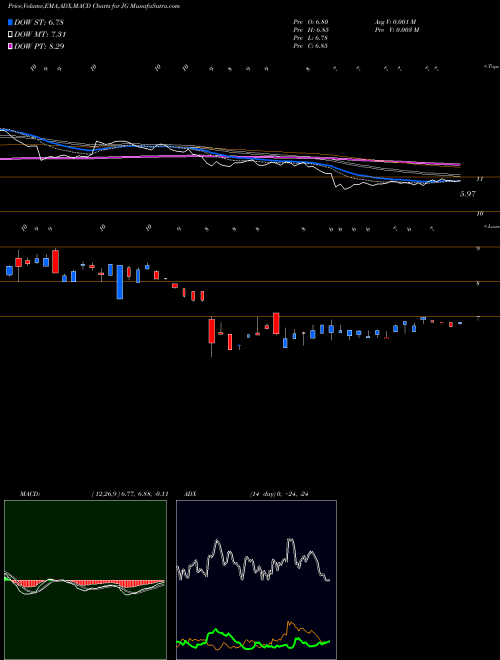This screenshot has height=660, width=500.
Task: Select the 'DOW ST: 6.78' legend label
Action: [39, 22]
